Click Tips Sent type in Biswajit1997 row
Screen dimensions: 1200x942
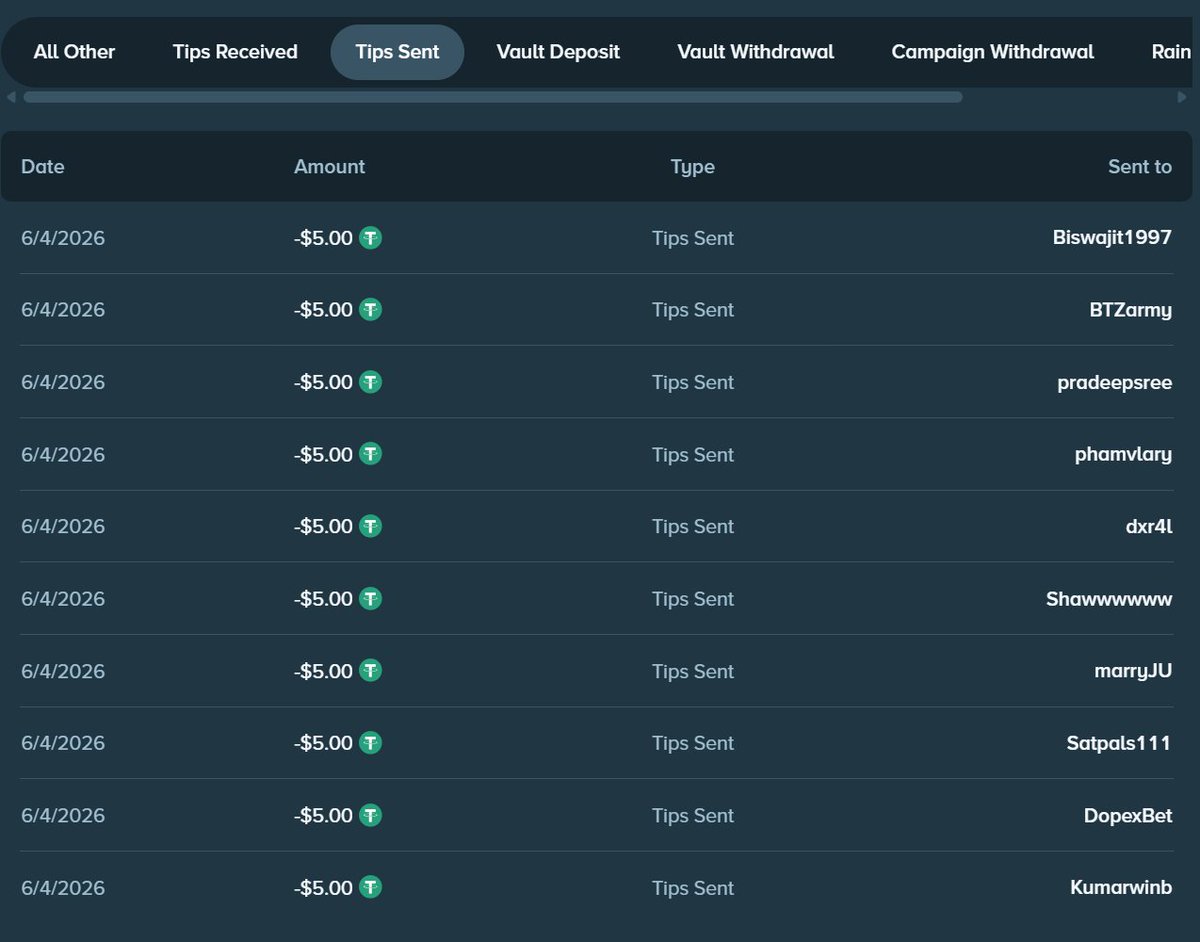(693, 238)
